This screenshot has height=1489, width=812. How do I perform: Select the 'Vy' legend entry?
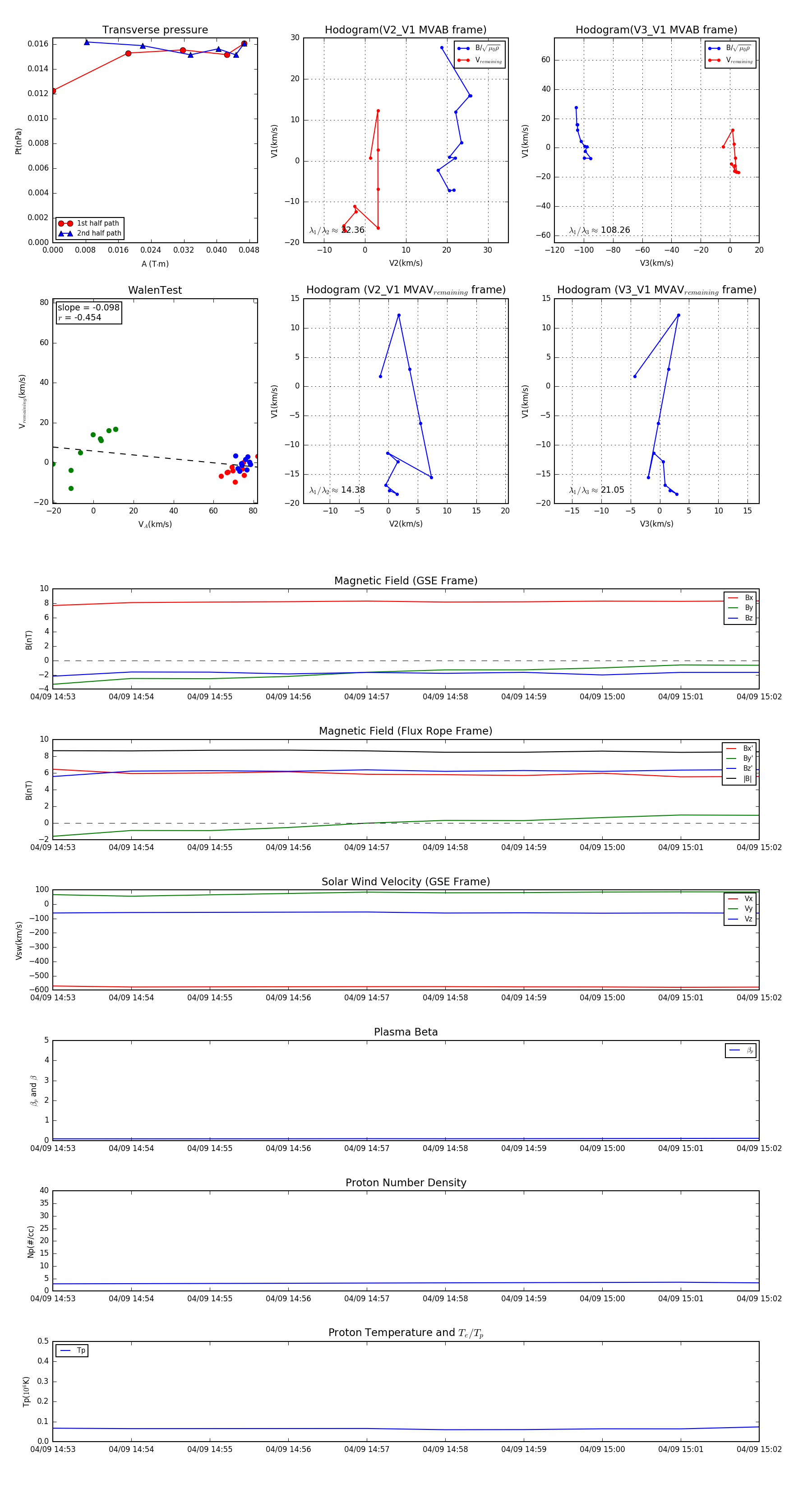pyautogui.click(x=740, y=909)
